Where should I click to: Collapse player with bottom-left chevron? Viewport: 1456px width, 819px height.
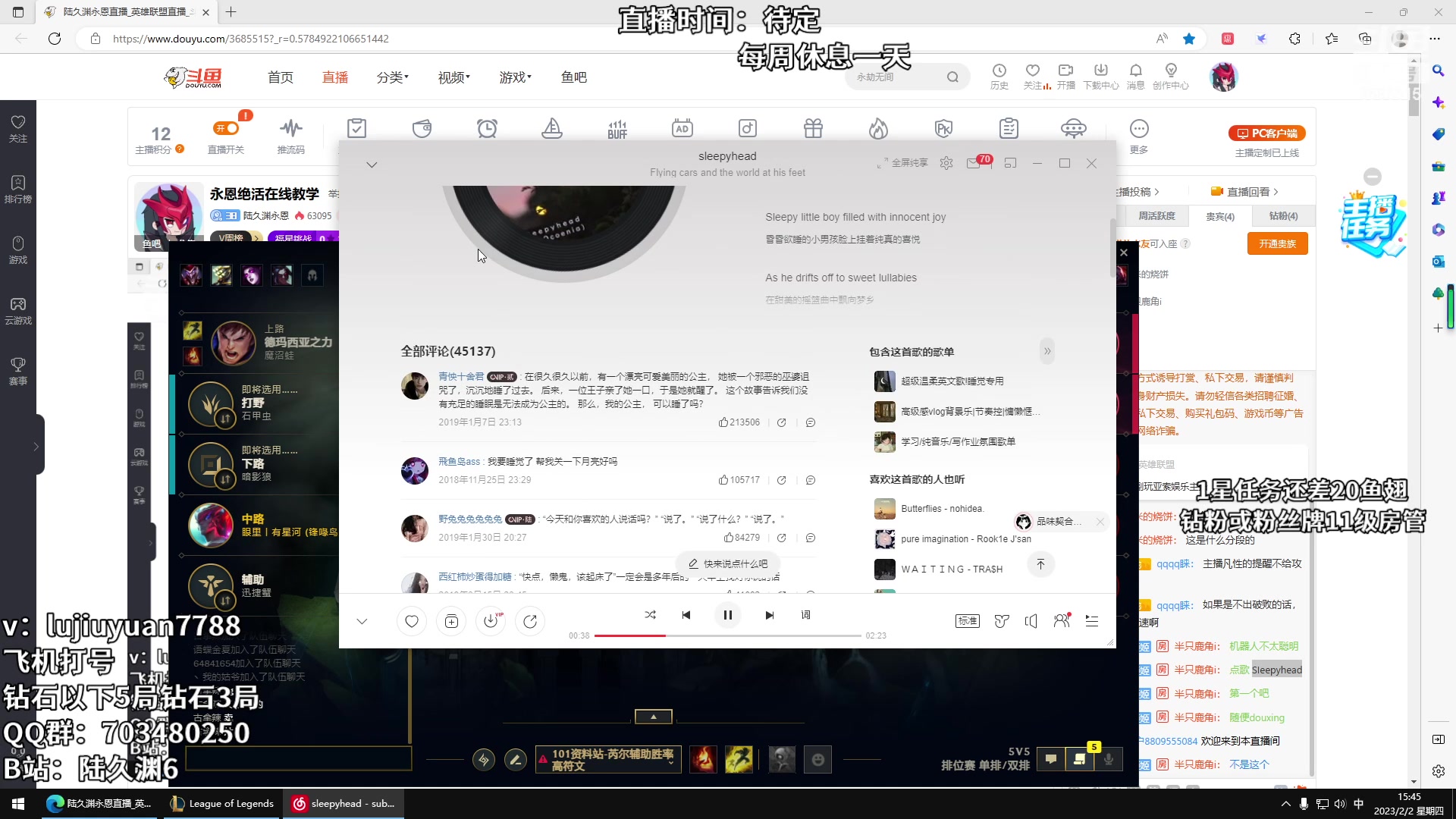pyautogui.click(x=362, y=622)
